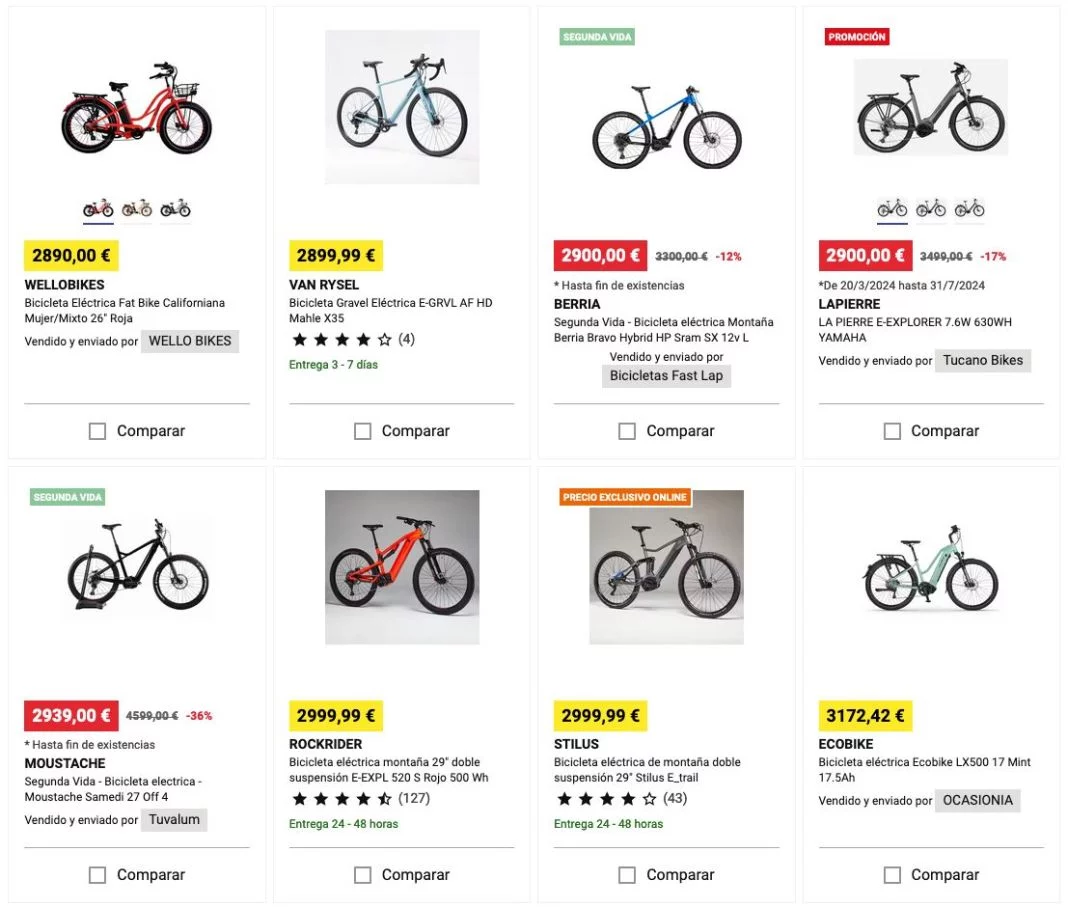Toggle Comparar for the Ecobike LX500
Viewport: 1068px width, 907px height.
click(892, 875)
